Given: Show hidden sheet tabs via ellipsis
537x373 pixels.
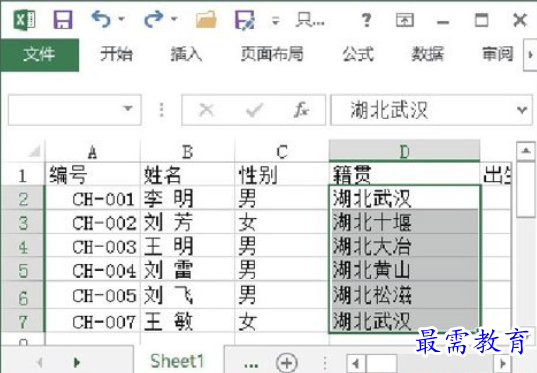Looking at the screenshot, I should click(251, 365).
